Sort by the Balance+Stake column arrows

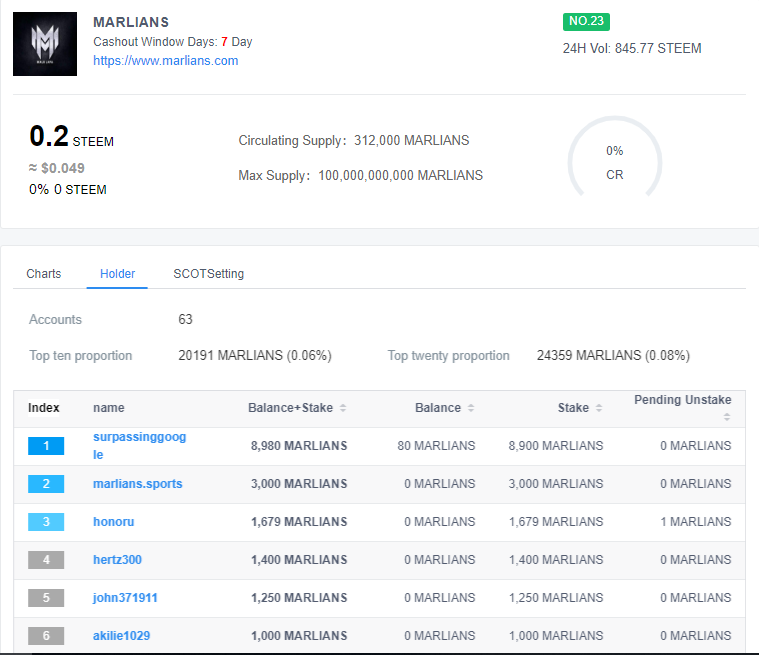pos(343,408)
